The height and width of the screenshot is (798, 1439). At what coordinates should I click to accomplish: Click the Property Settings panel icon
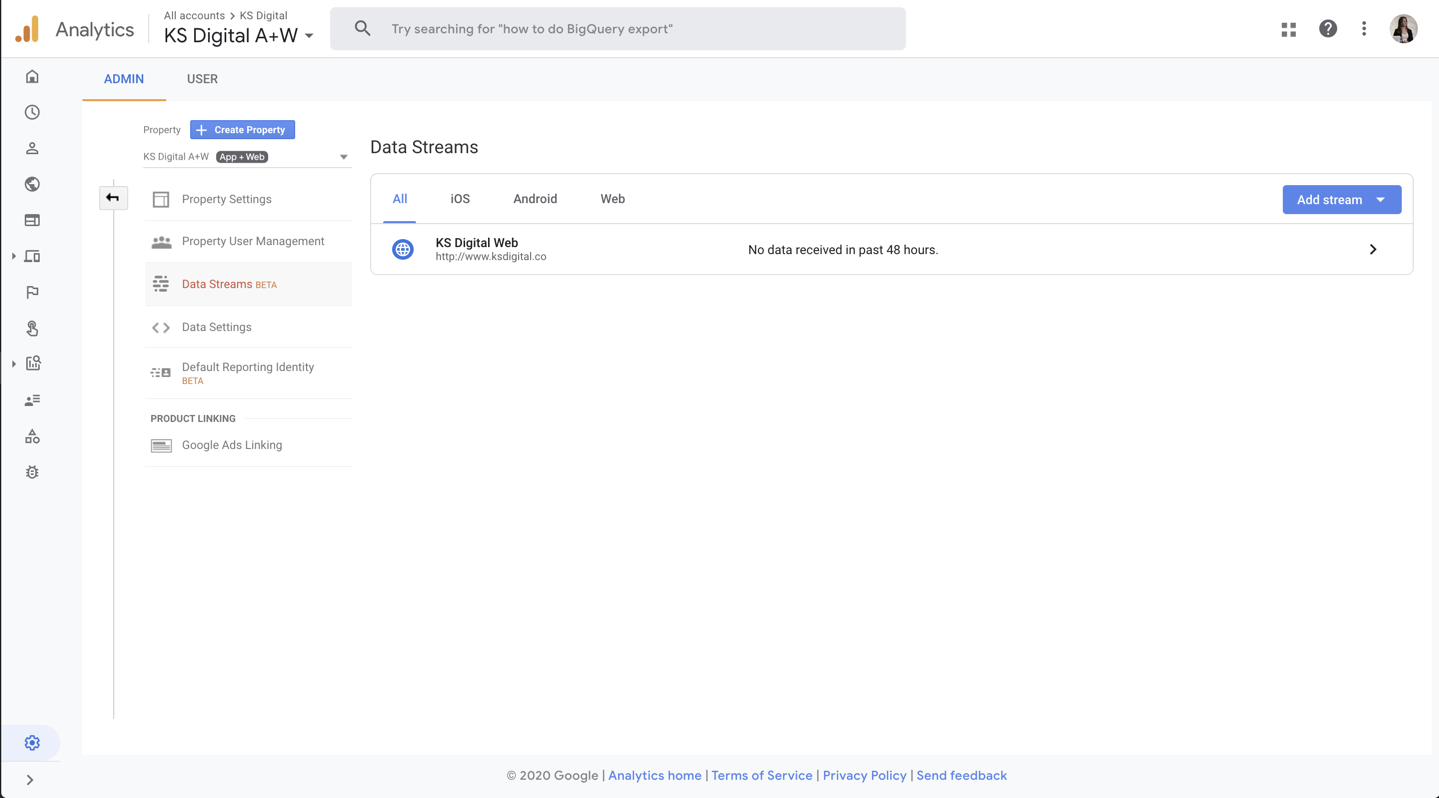(161, 199)
